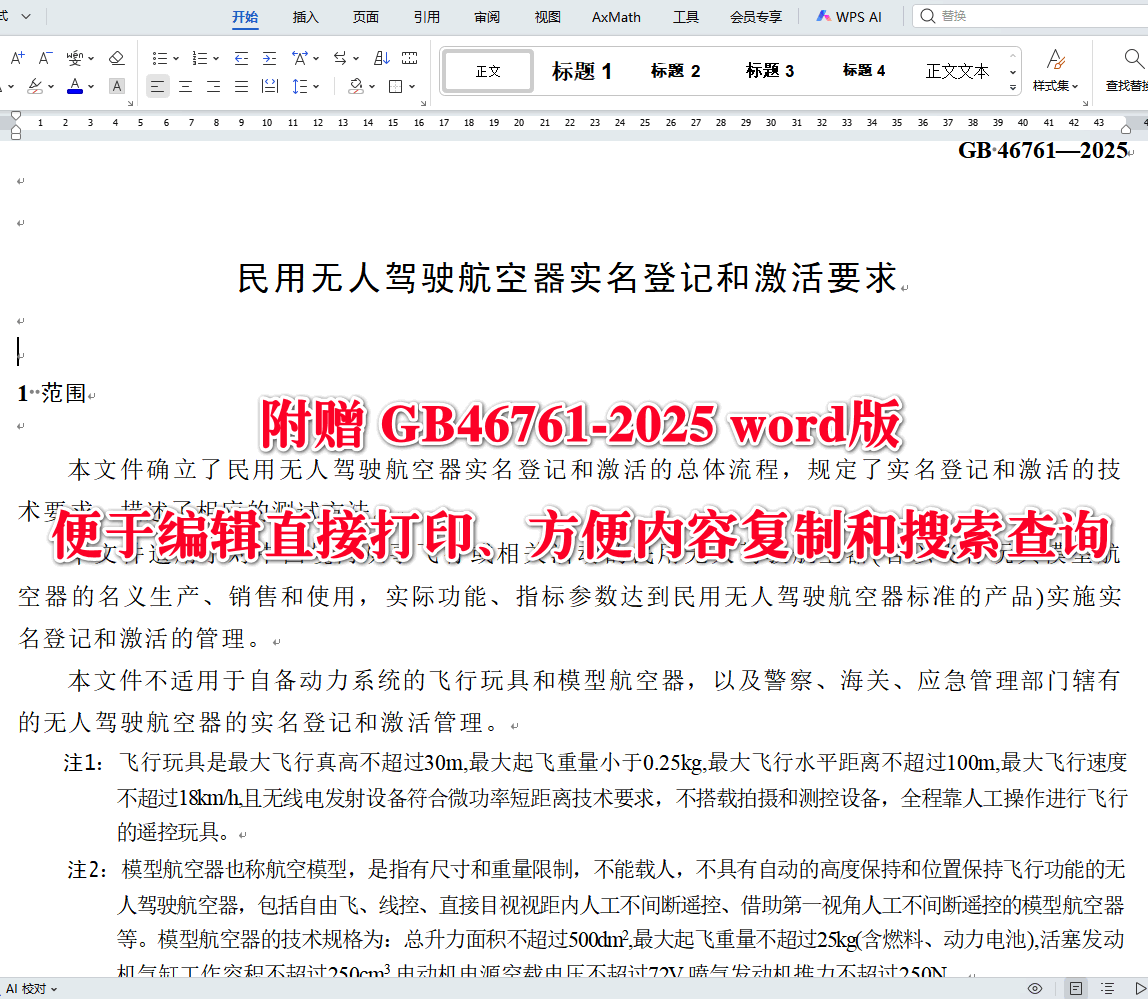Screen dimensions: 1148x999
Task: Click the highlight color pen icon
Action: coord(33,86)
